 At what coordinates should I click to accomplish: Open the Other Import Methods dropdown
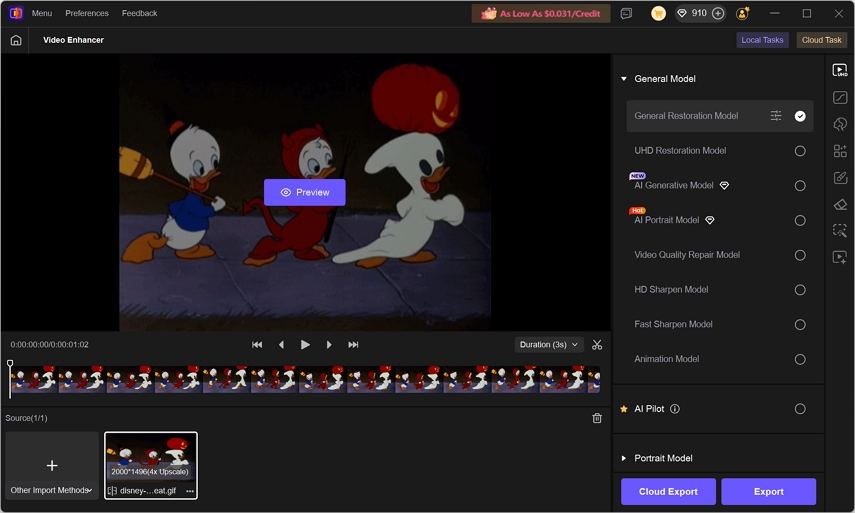pos(52,490)
